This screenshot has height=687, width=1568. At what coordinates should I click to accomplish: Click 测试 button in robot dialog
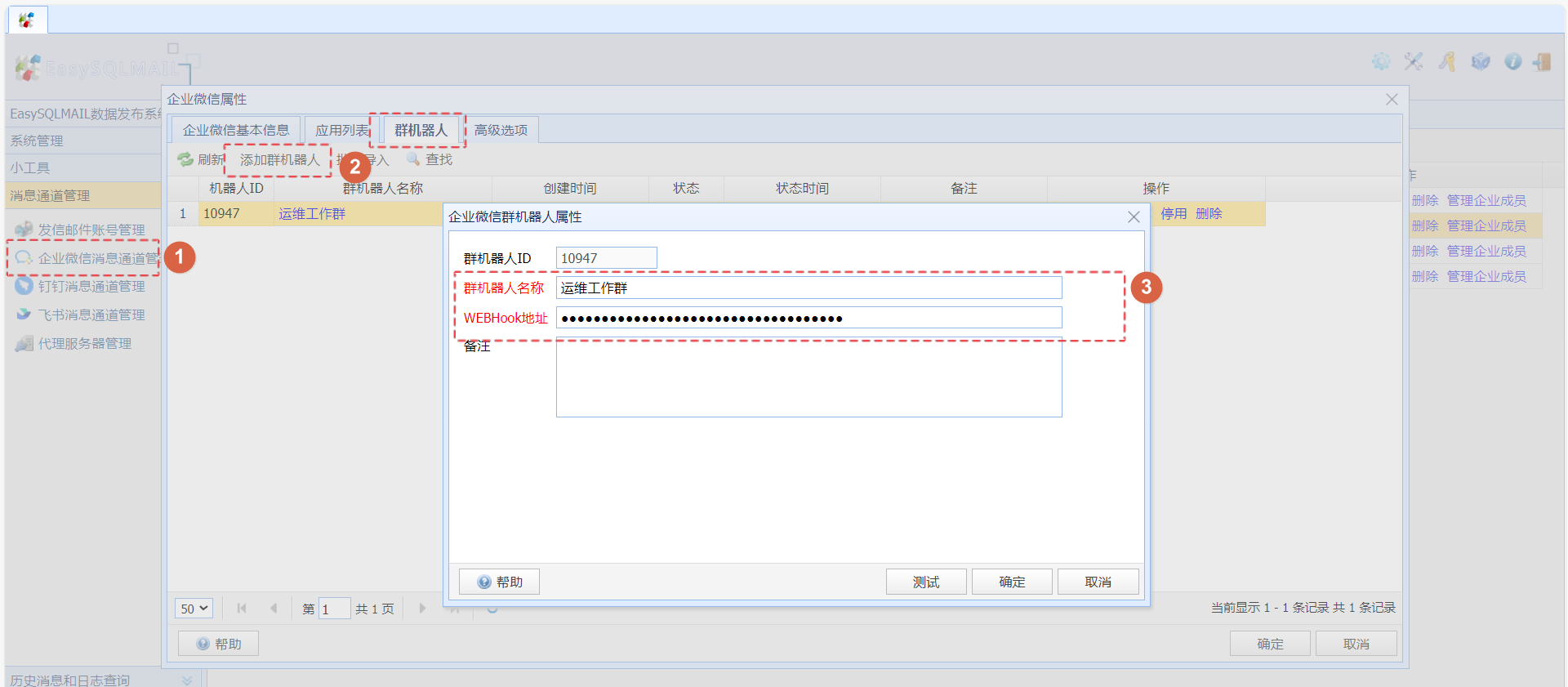coord(926,582)
